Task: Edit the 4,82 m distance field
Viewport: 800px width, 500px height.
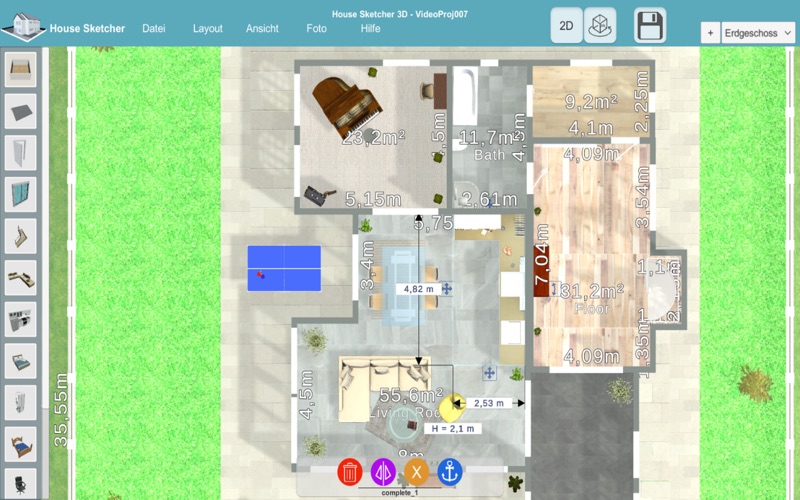Action: point(418,289)
